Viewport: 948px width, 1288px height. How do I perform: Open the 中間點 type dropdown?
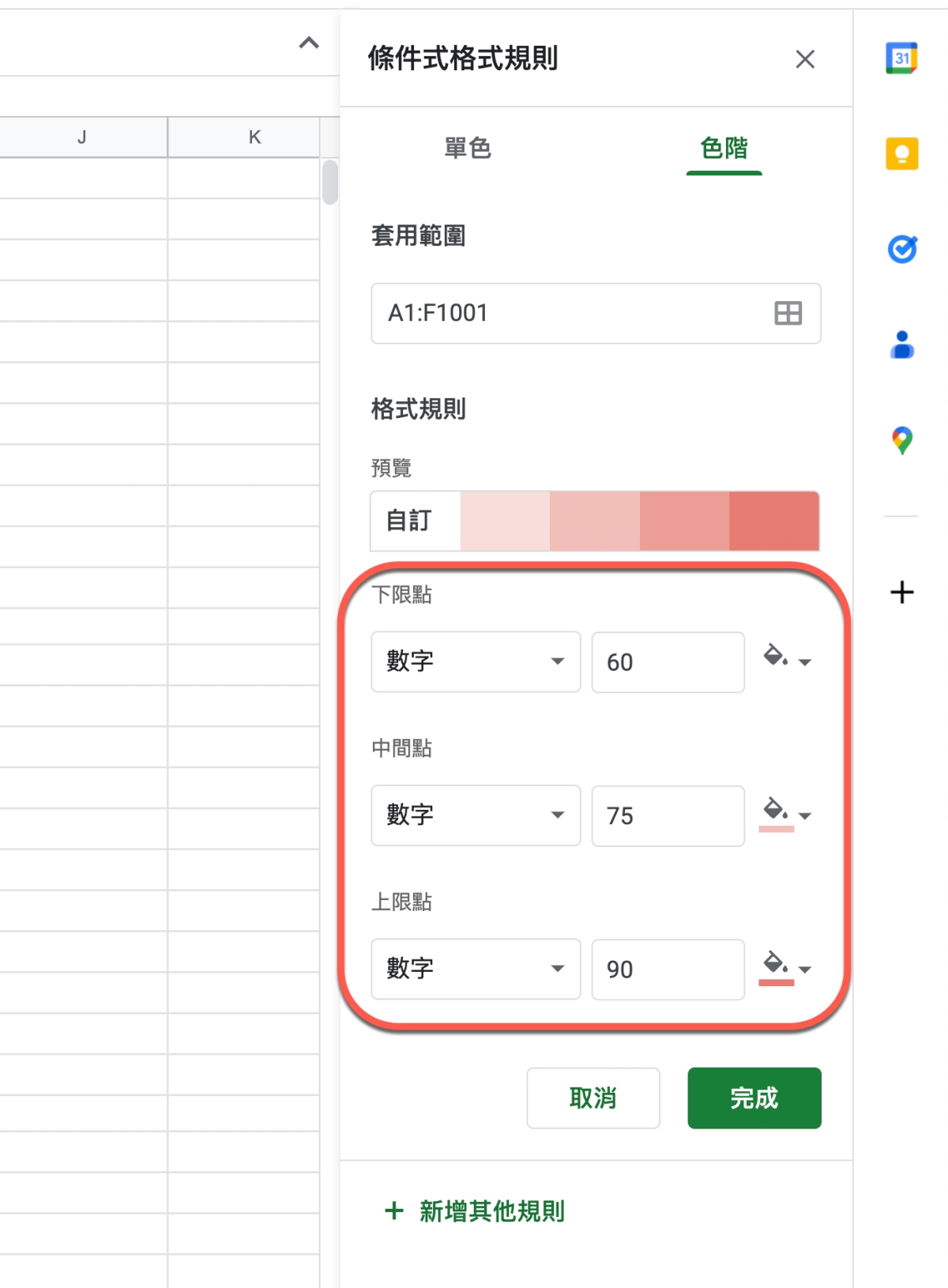pos(476,815)
